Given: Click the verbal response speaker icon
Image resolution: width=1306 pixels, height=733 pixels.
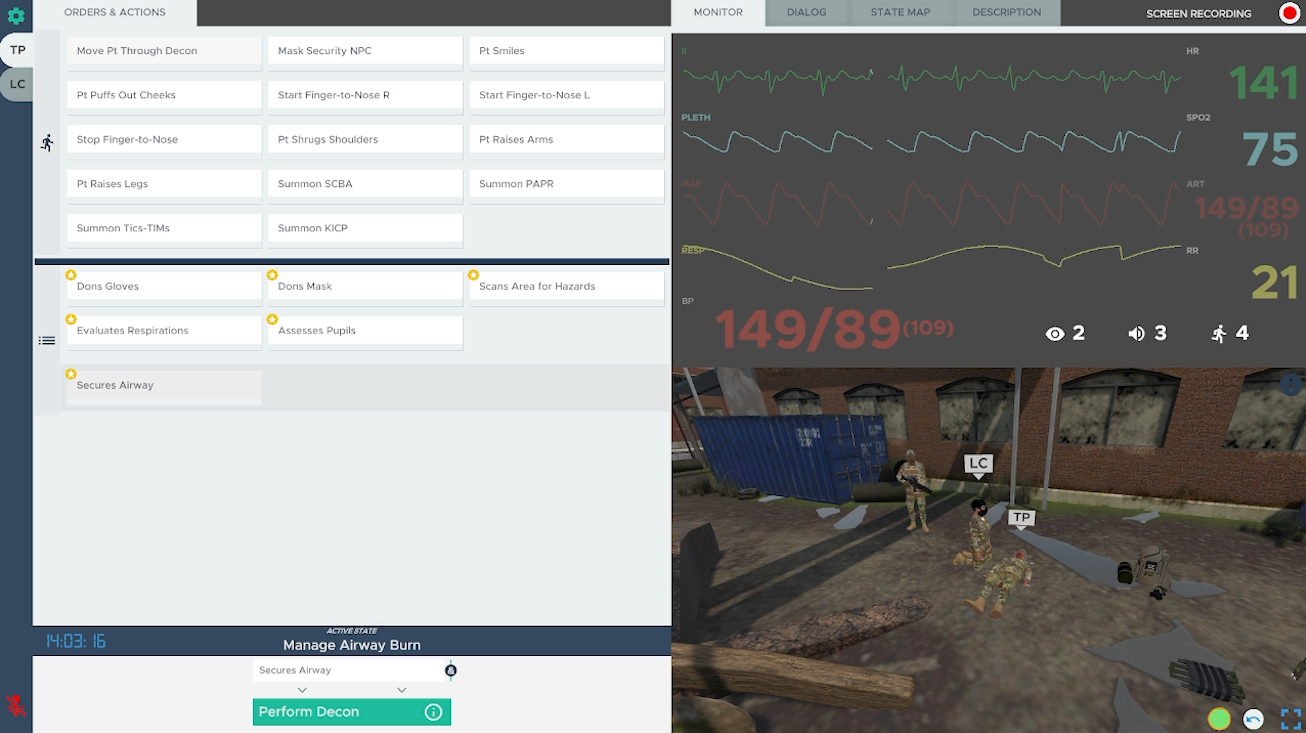Looking at the screenshot, I should [1136, 334].
